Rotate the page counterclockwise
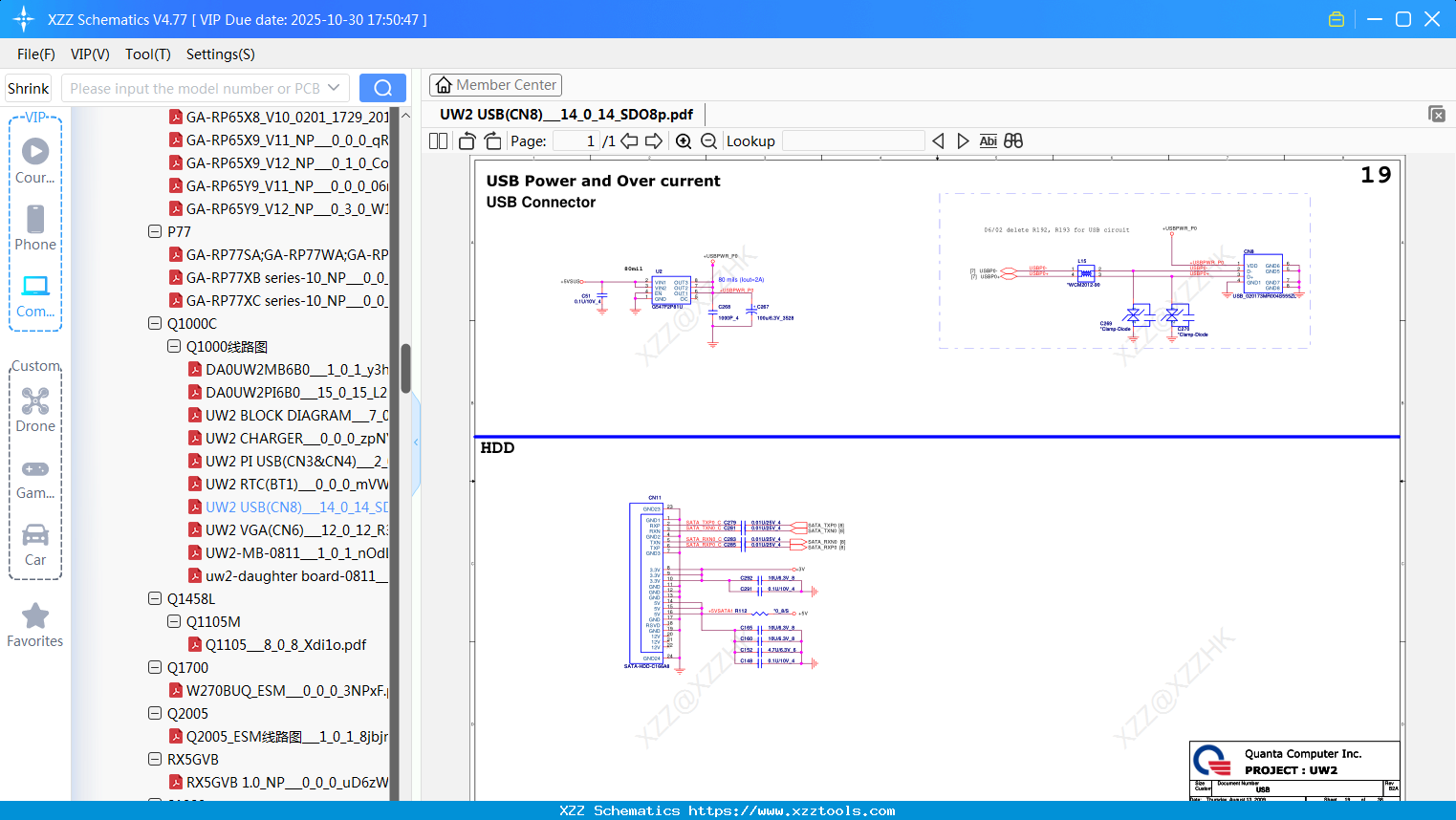Screen dimensions: 1456x820 (467, 141)
